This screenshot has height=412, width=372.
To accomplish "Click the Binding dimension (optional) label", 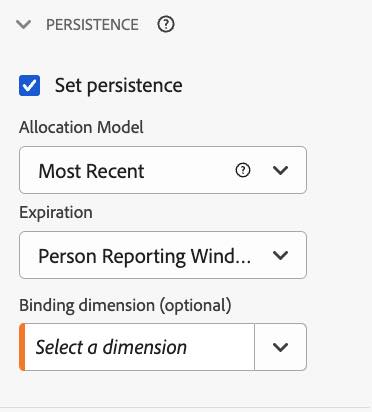I will [125, 305].
